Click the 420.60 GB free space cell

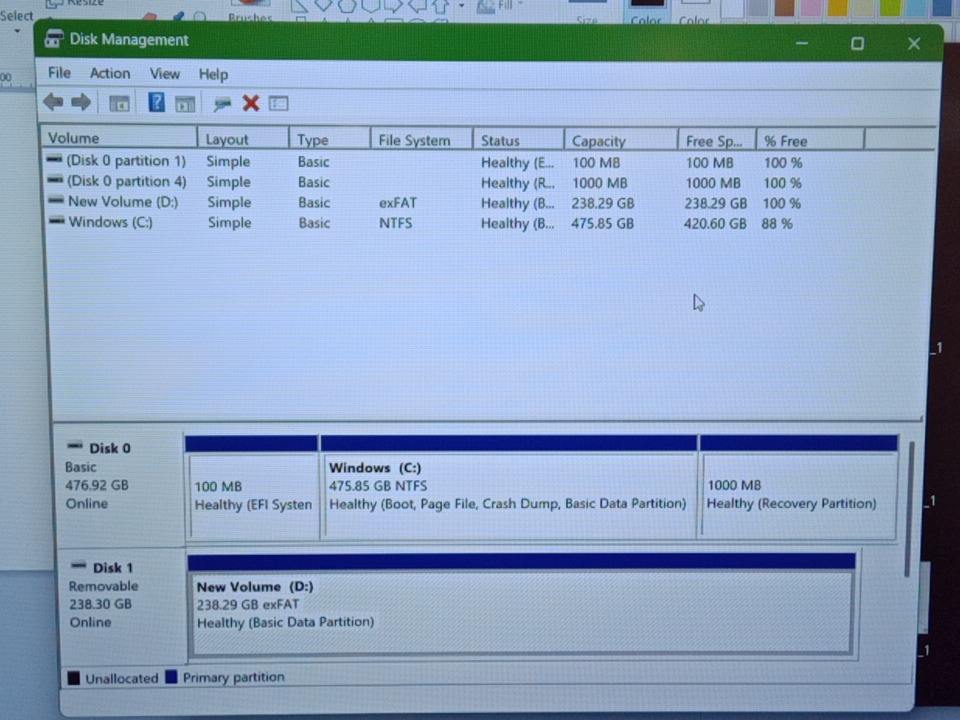tap(715, 223)
